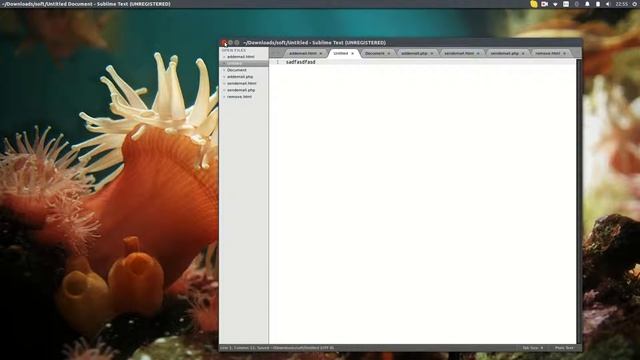
Task: Click the yellow tray icon in top panel
Action: (x=534, y=4)
